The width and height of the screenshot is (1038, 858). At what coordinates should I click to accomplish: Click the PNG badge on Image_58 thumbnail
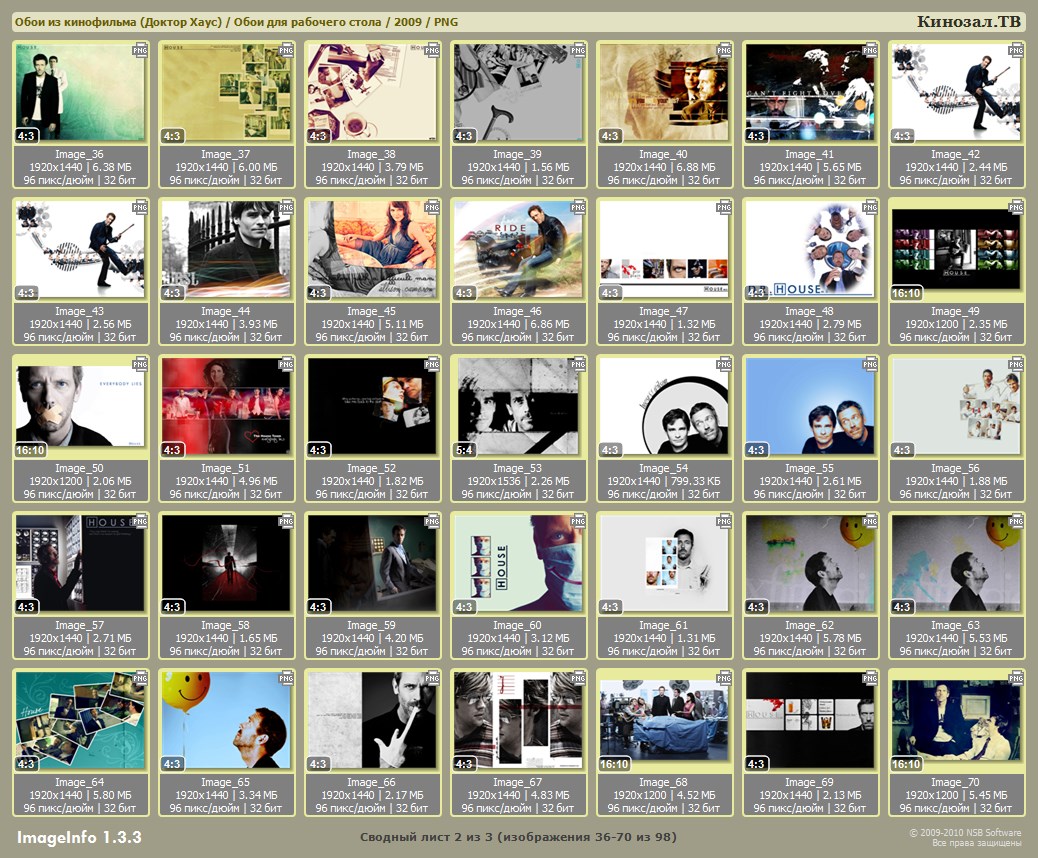(287, 521)
